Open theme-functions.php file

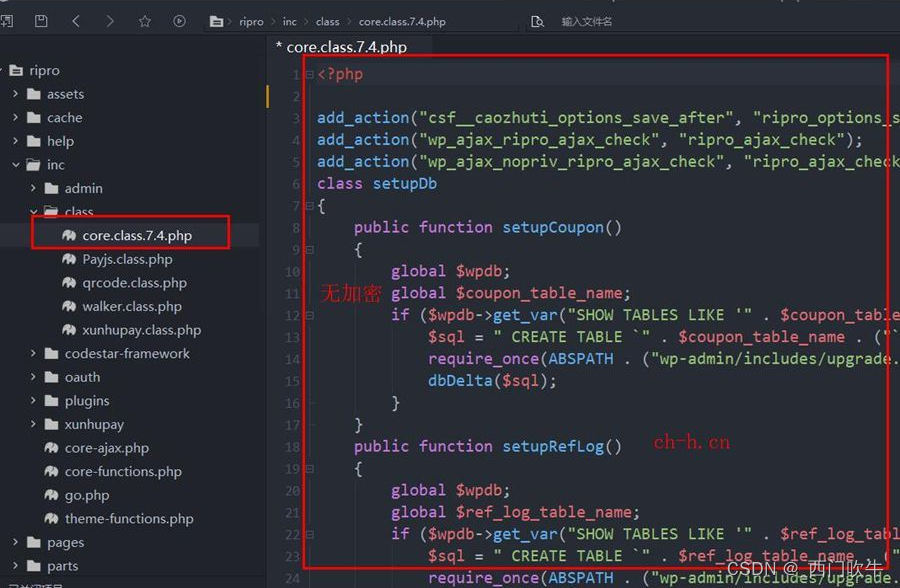pyautogui.click(x=129, y=519)
